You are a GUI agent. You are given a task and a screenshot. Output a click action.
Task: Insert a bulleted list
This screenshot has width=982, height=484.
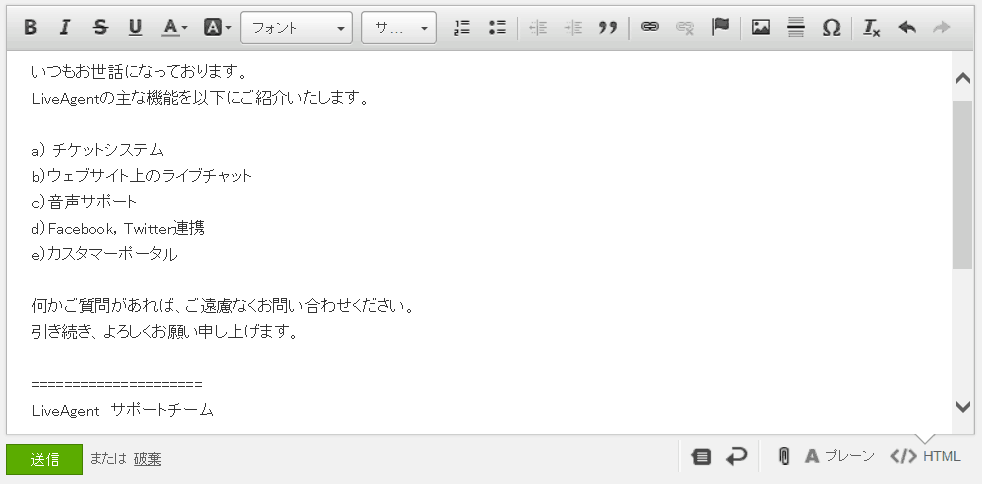coord(497,28)
